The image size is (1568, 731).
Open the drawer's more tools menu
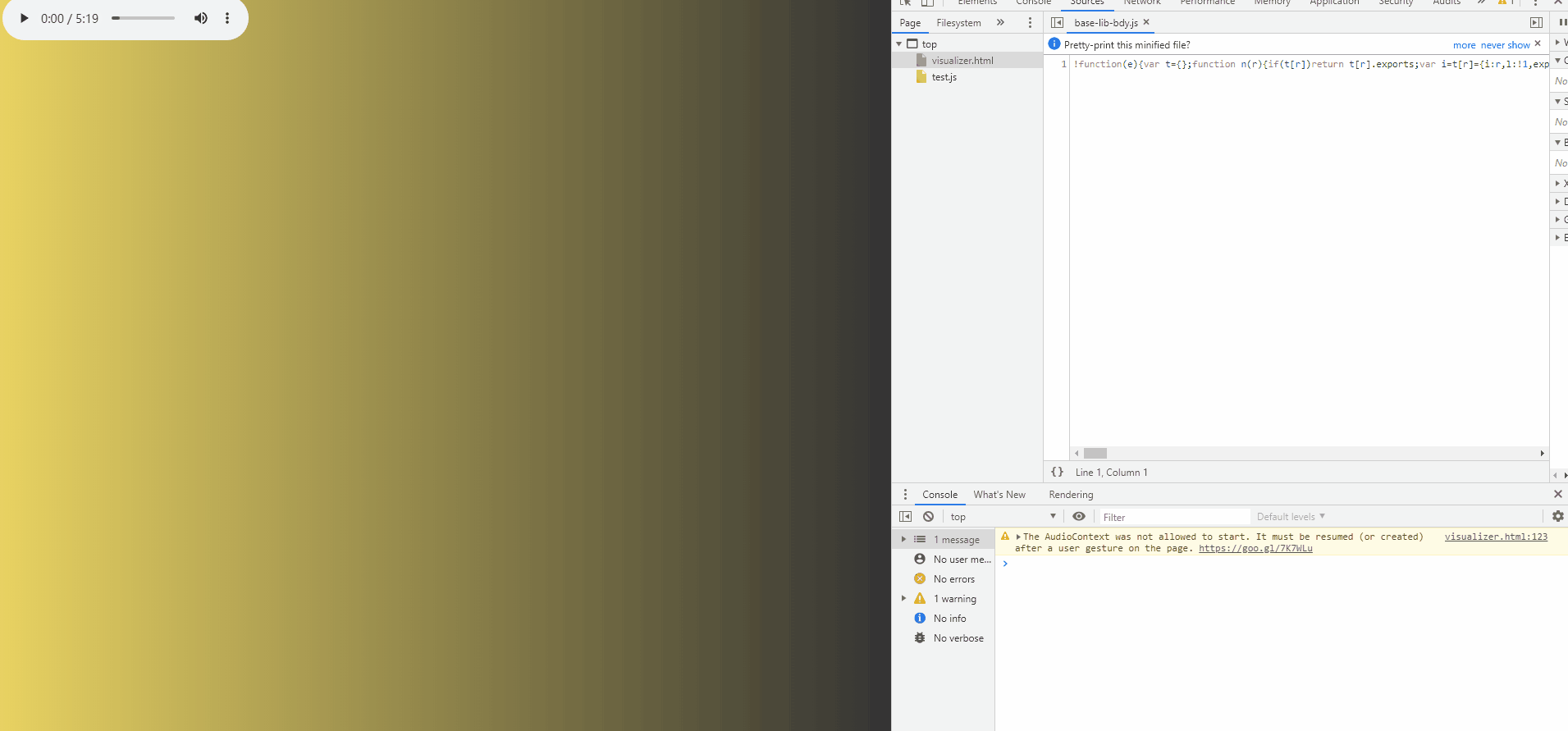(x=905, y=495)
